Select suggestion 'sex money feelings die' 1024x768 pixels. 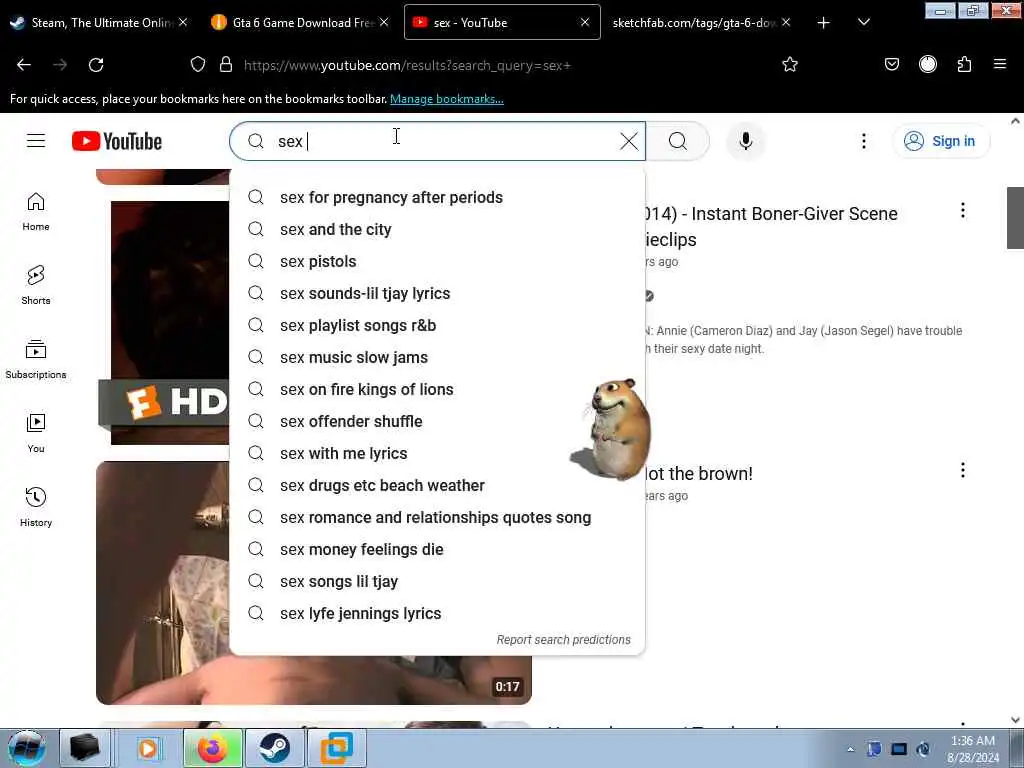click(437, 550)
